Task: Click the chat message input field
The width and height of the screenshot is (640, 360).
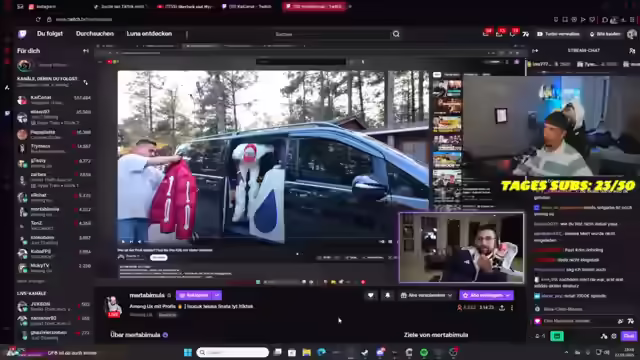Action: click(x=576, y=321)
